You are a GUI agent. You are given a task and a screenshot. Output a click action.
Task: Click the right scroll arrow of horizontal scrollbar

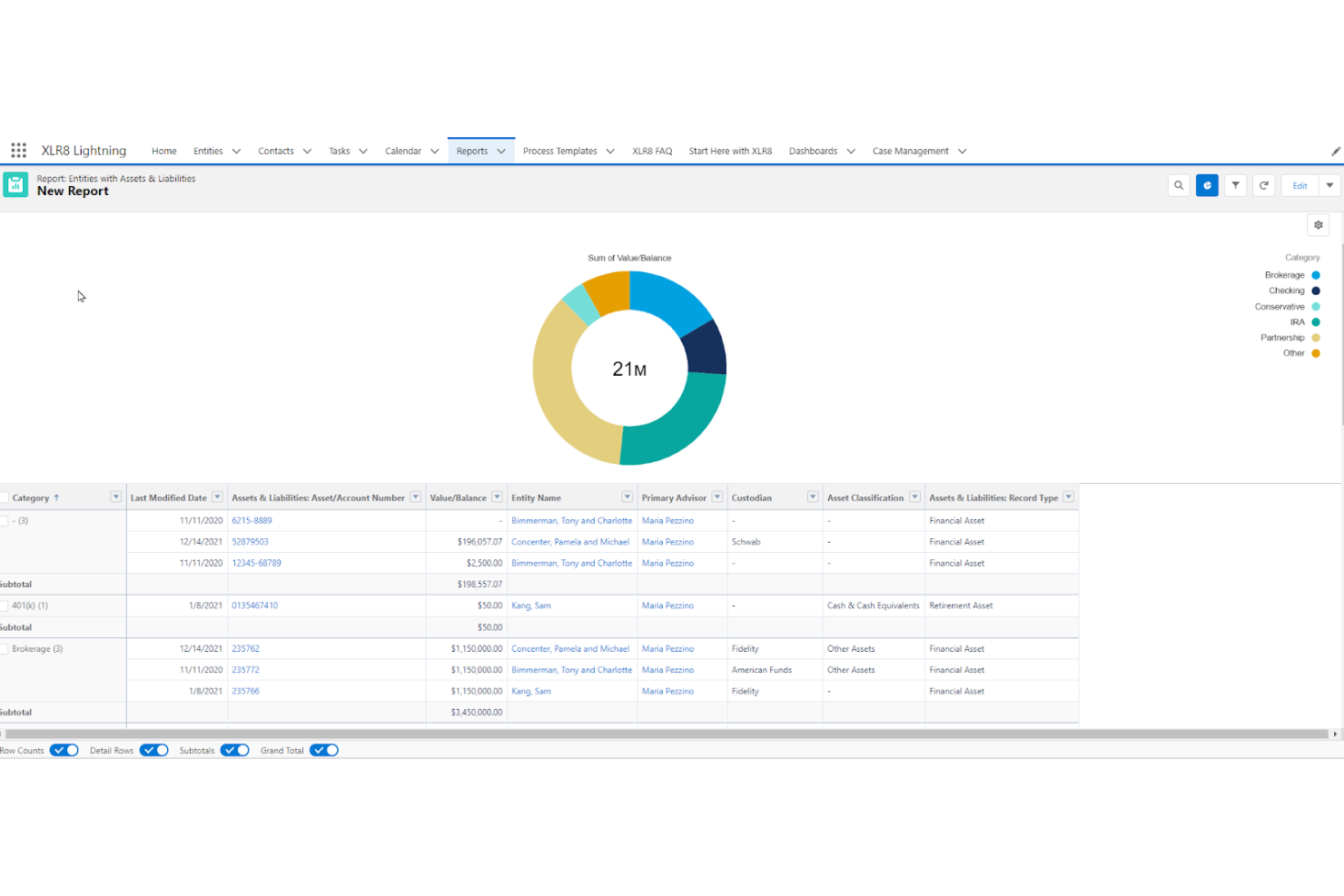click(x=1334, y=734)
